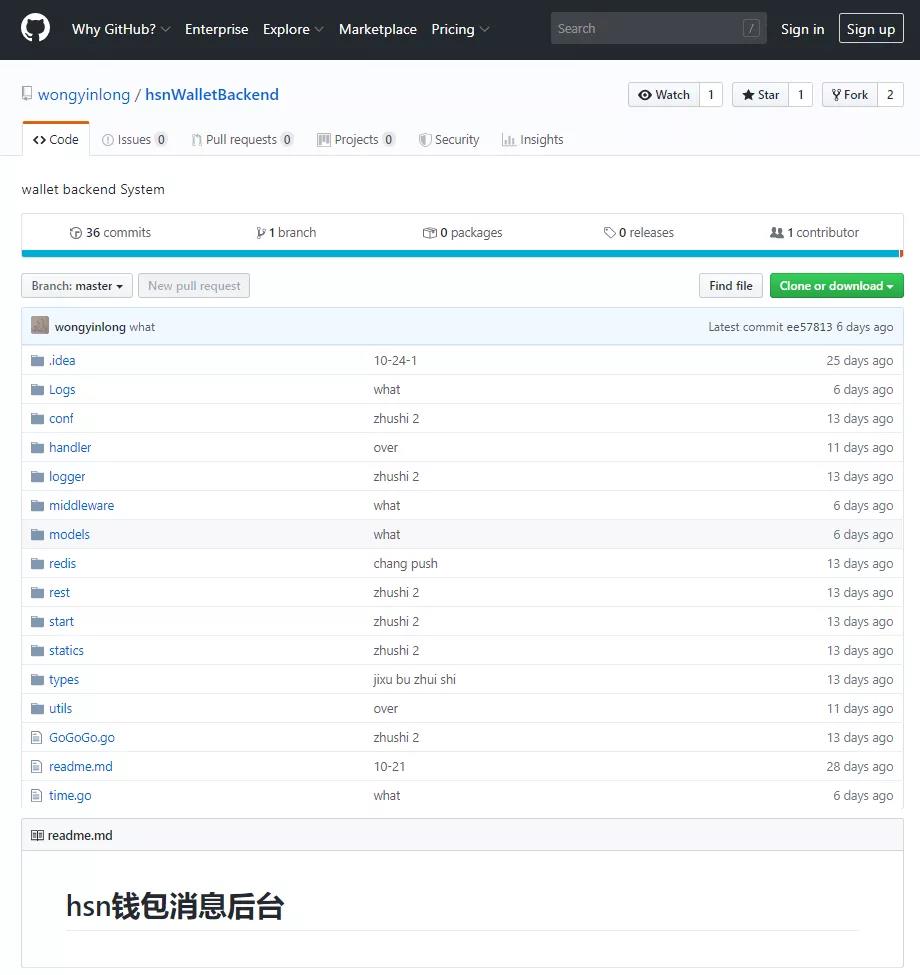Screen dimensions: 920x975
Task: Expand the Explore menu
Action: pos(293,29)
